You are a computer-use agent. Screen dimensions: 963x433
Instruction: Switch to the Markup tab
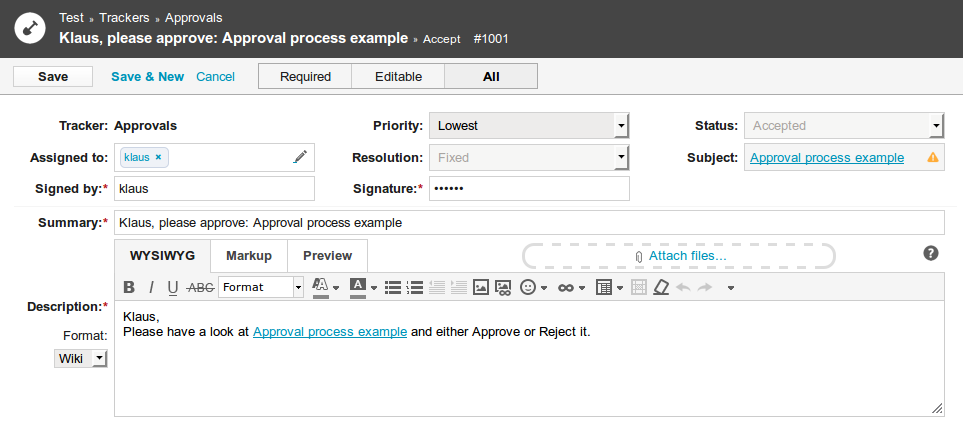[x=249, y=256]
